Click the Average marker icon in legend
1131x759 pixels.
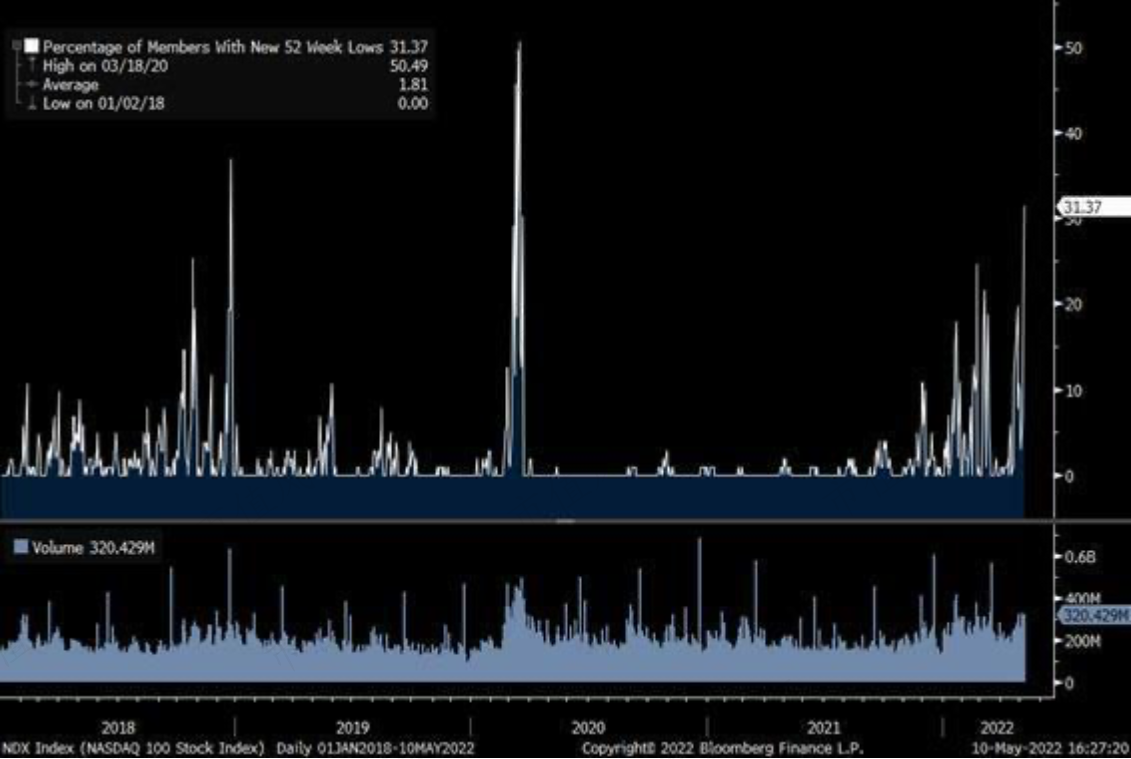[32, 84]
